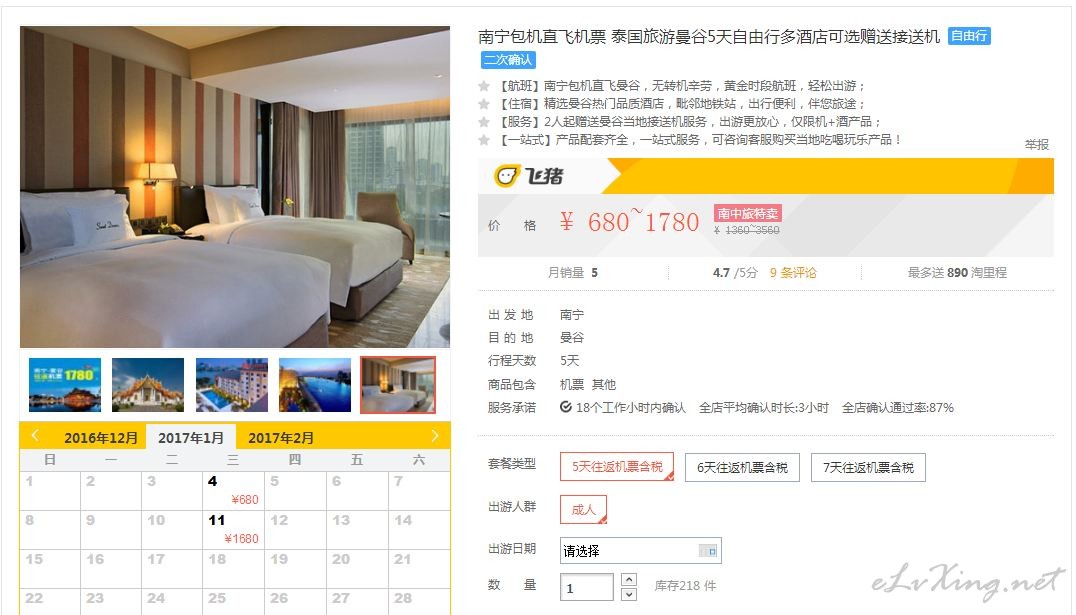Select 6天往返机票含税 package option

pos(742,467)
